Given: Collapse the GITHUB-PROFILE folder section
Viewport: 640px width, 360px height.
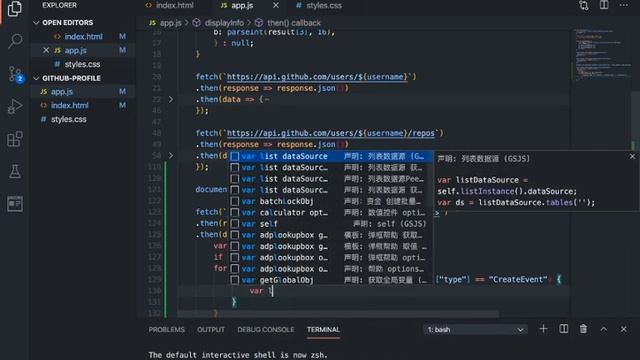Looking at the screenshot, I should tap(68, 78).
